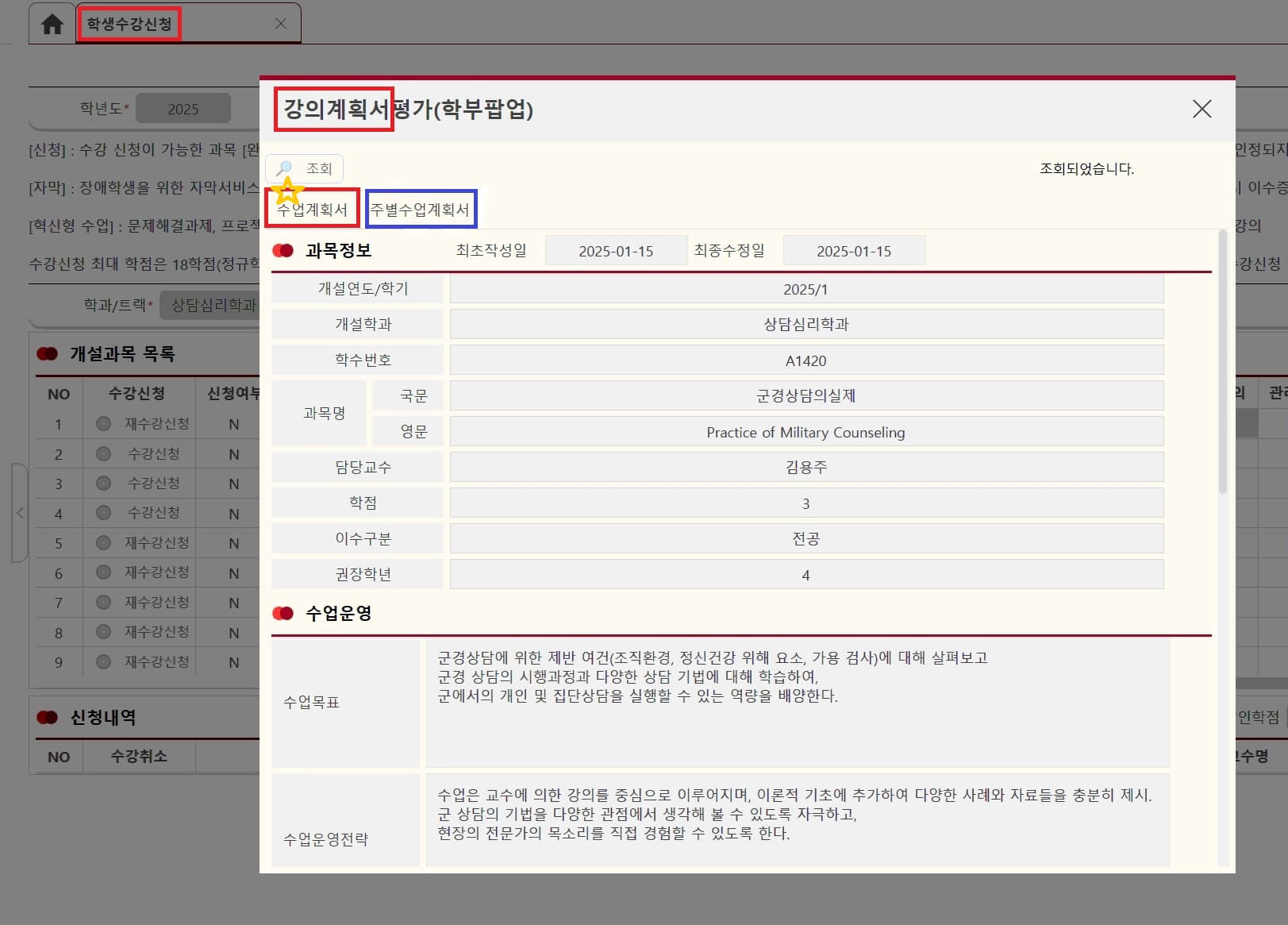
Task: Click professor name 김용주
Action: [806, 467]
